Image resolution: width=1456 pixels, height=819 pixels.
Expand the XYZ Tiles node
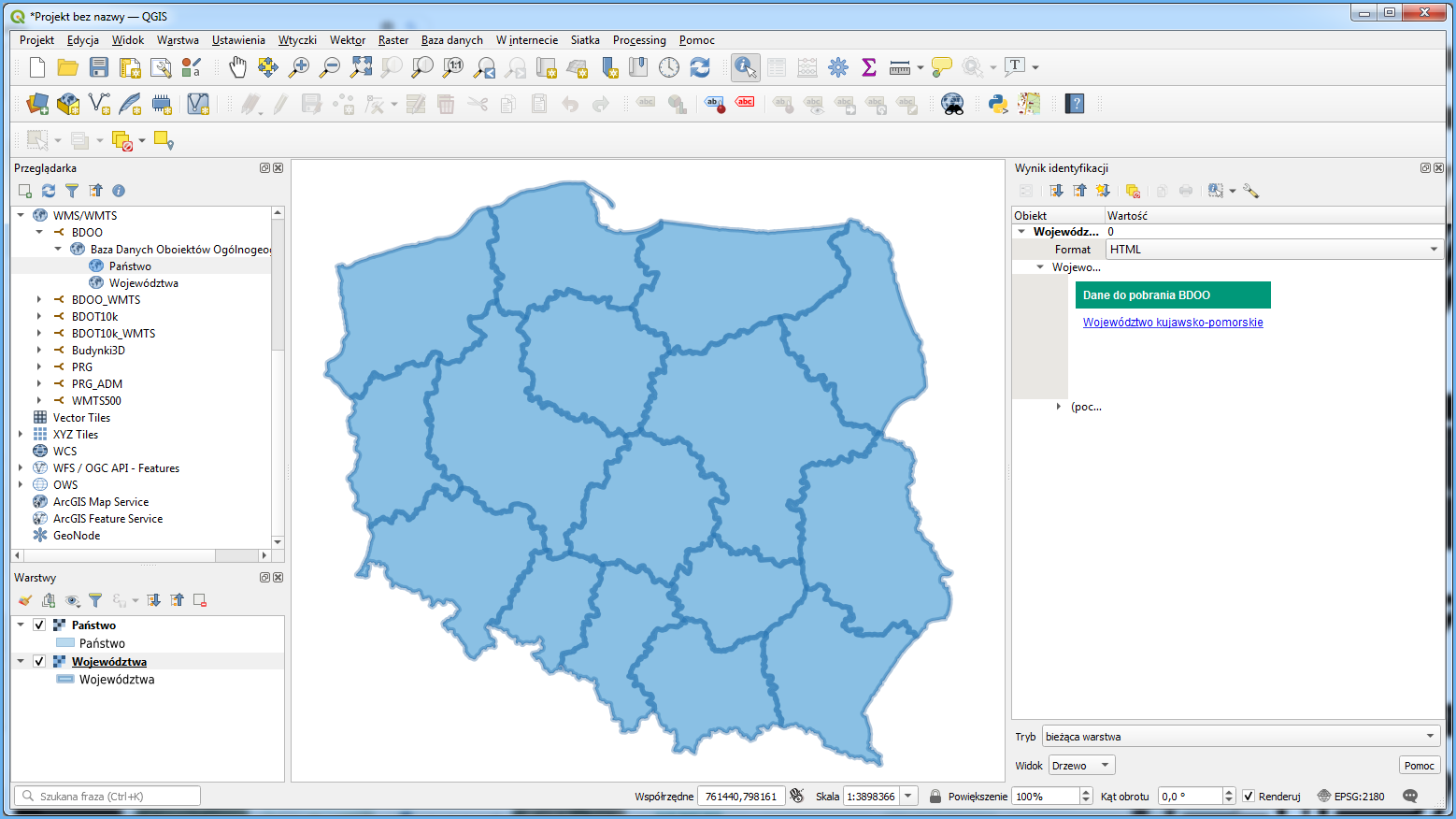point(21,434)
